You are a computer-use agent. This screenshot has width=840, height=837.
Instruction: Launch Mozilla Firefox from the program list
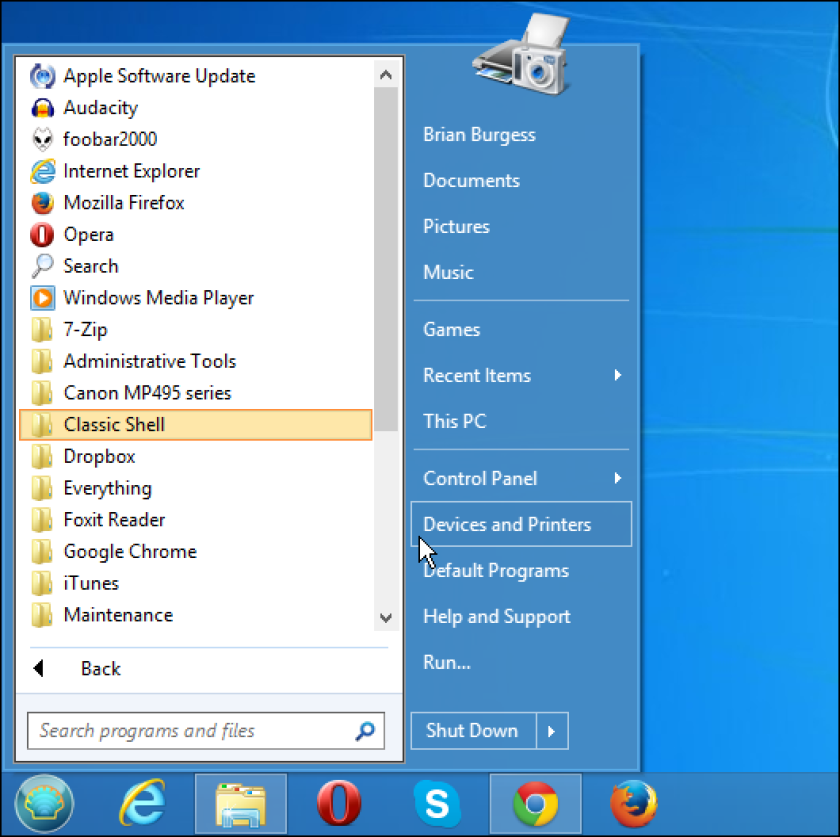pyautogui.click(x=196, y=203)
